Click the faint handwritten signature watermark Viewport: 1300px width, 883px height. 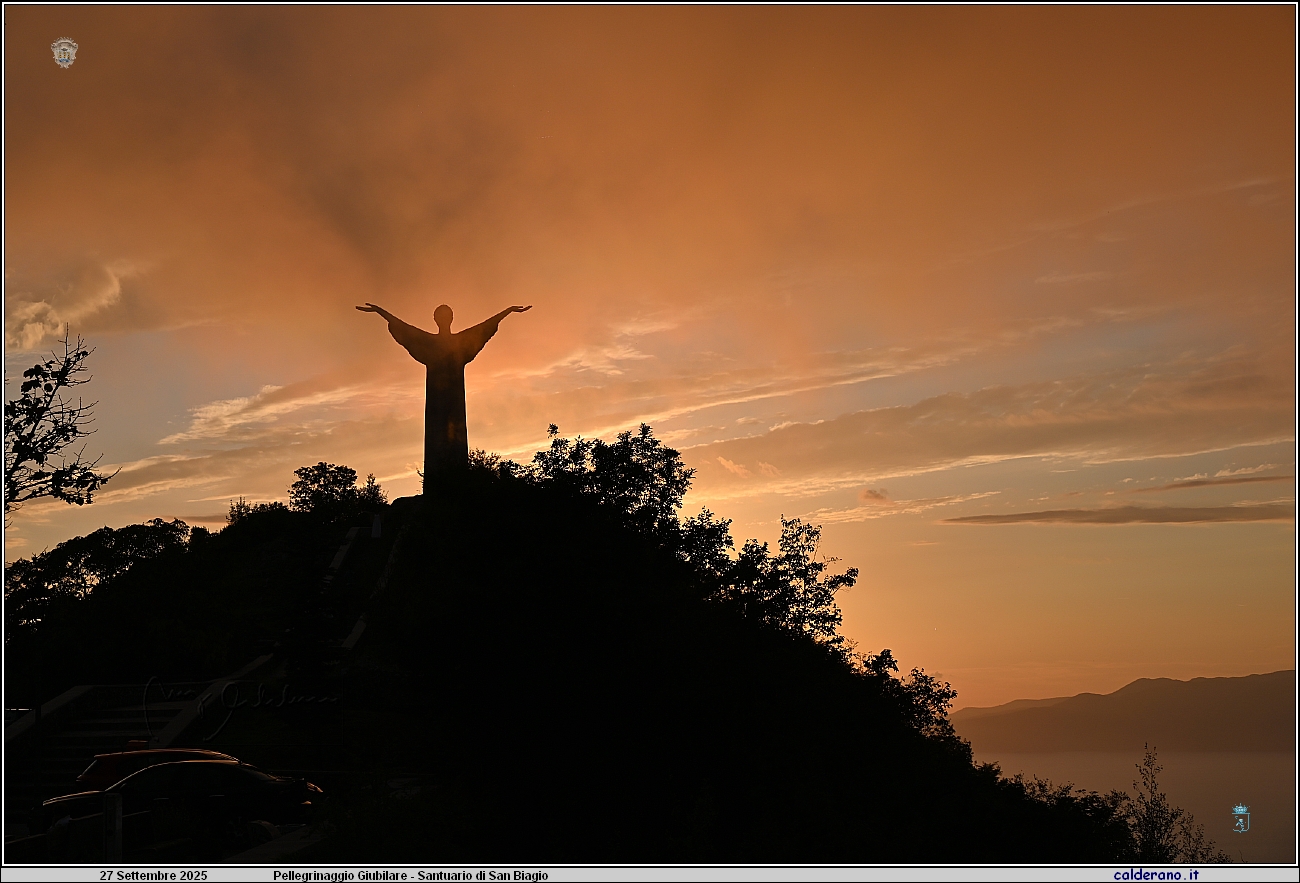[240, 695]
